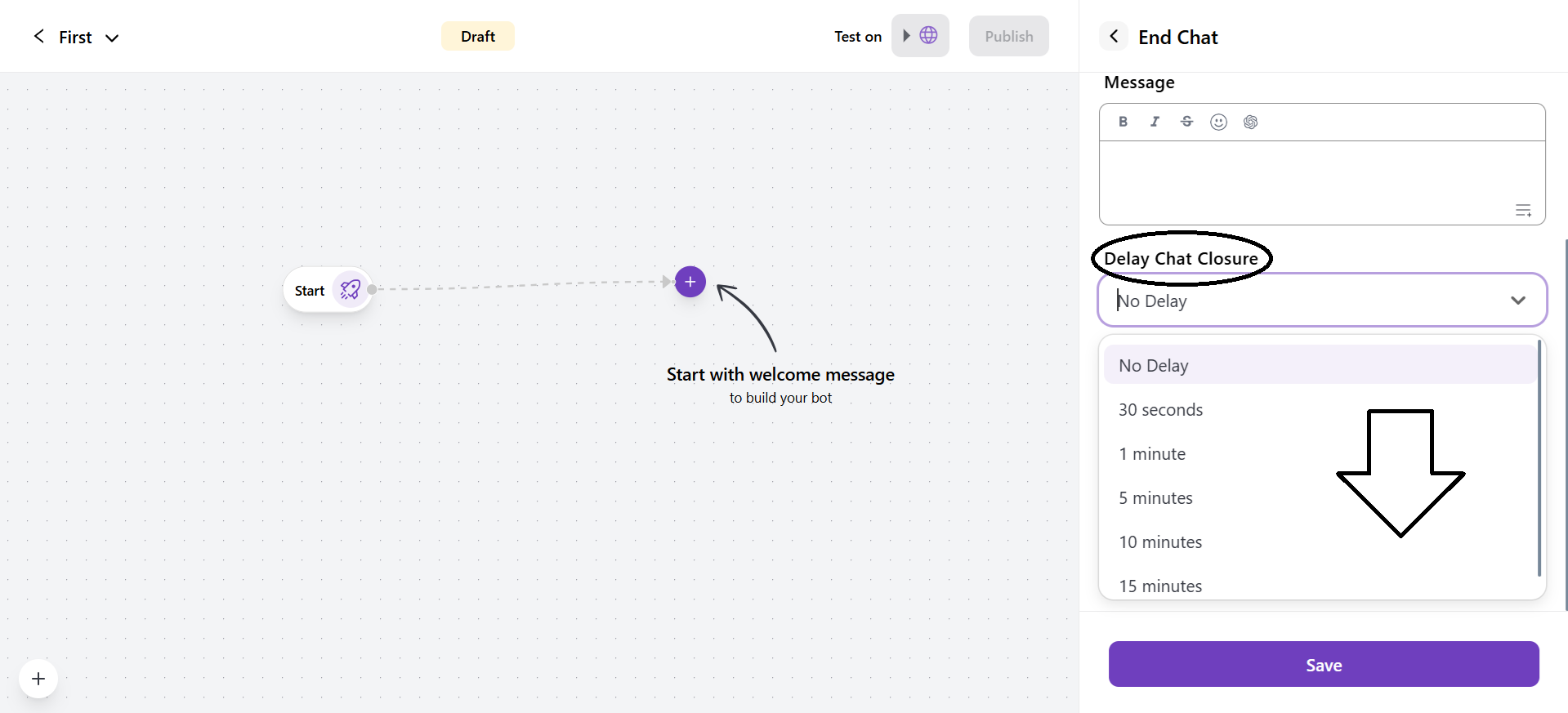Apply strikethrough formatting

[1186, 122]
